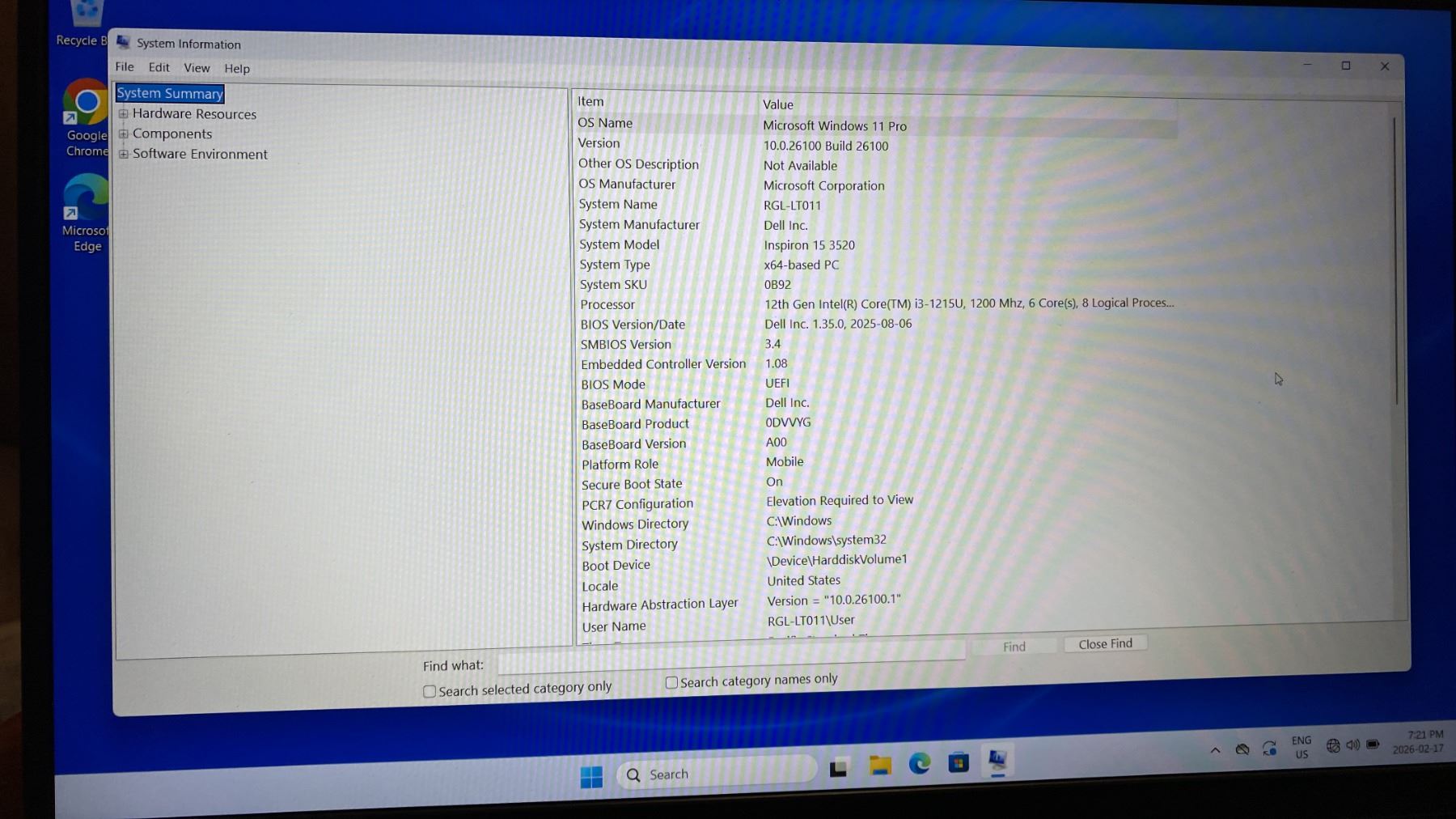The image size is (1456, 819).
Task: Click the Find button
Action: click(1014, 646)
